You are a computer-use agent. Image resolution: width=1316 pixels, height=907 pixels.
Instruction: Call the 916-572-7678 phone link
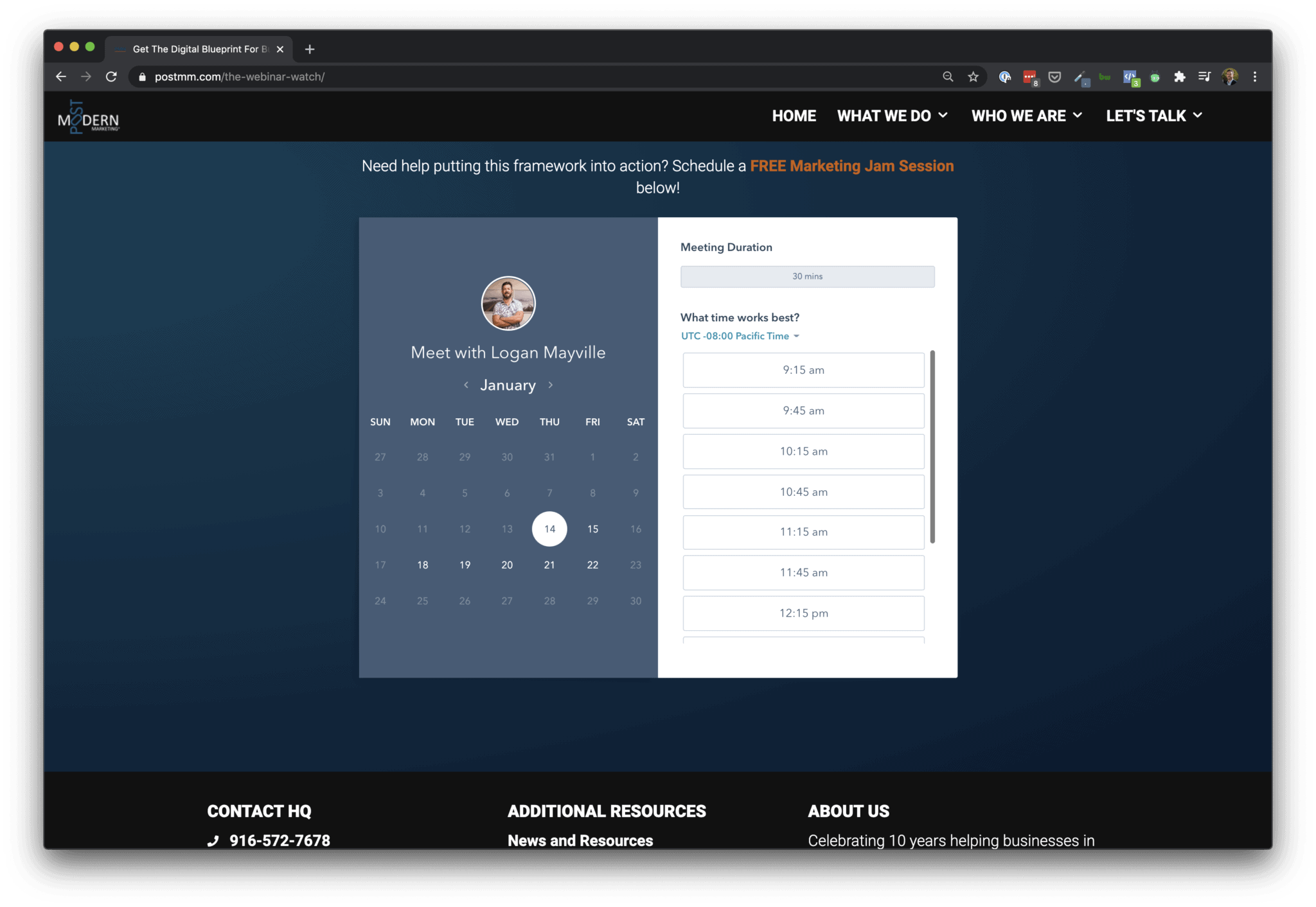pyautogui.click(x=280, y=841)
